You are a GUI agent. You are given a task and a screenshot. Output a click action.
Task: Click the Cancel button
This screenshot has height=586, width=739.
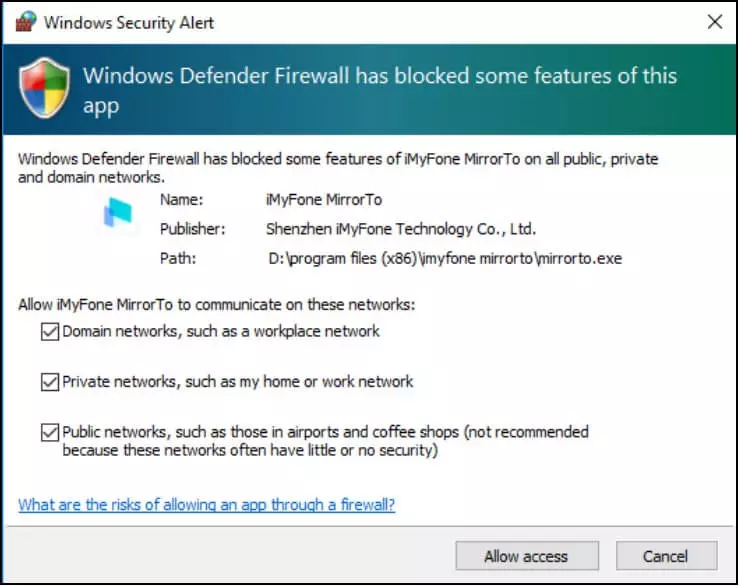tap(666, 556)
